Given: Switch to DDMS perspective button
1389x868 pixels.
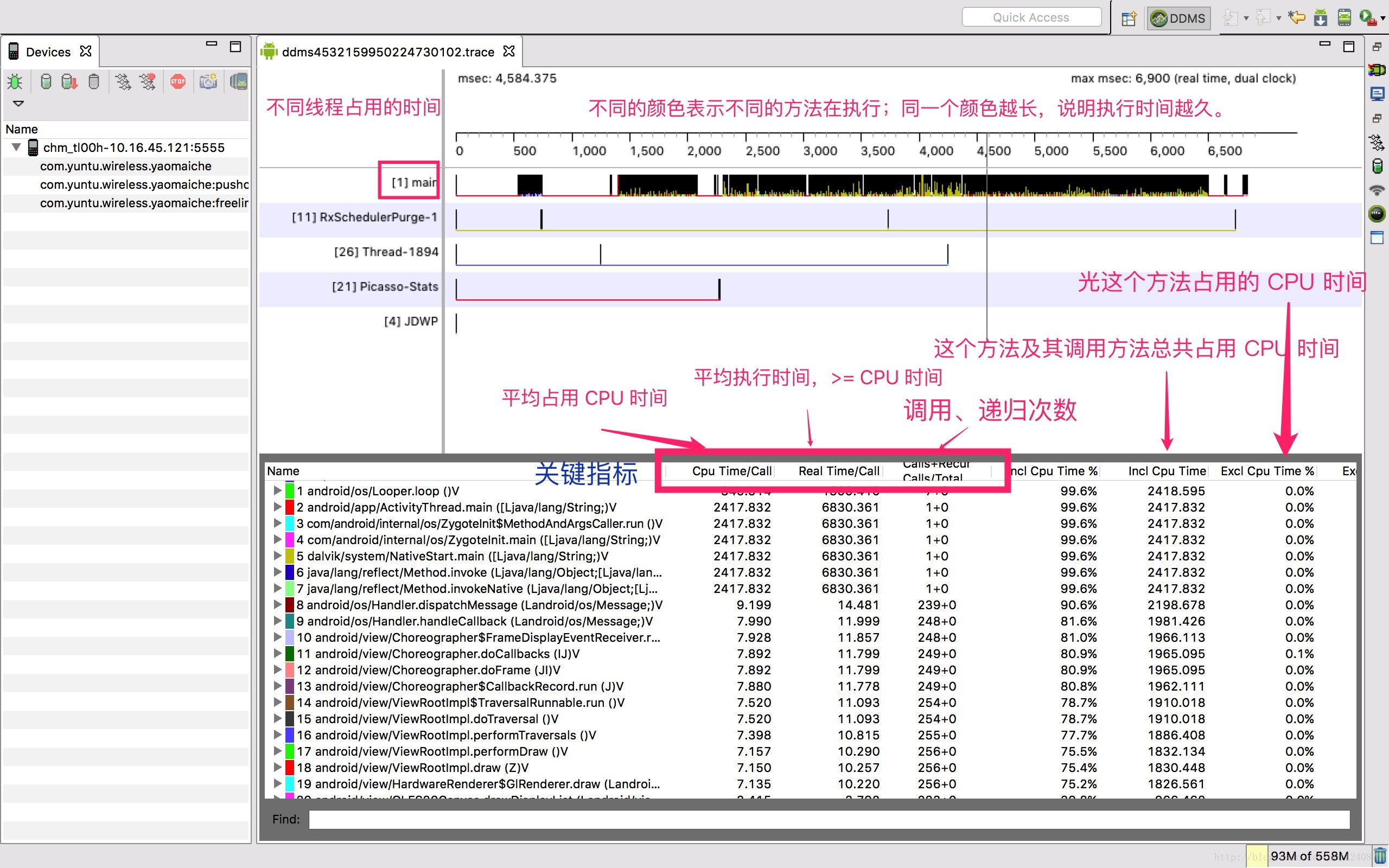Looking at the screenshot, I should tap(1178, 18).
